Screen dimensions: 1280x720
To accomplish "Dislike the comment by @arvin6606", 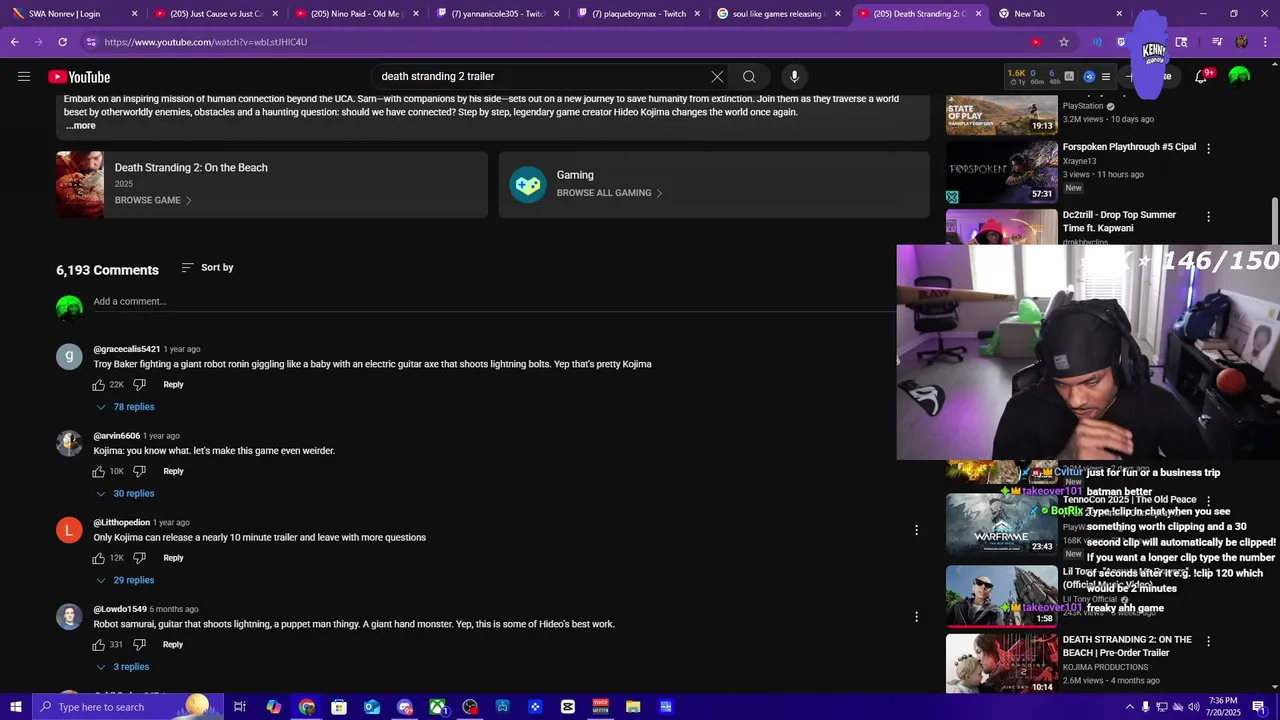I will tap(140, 471).
